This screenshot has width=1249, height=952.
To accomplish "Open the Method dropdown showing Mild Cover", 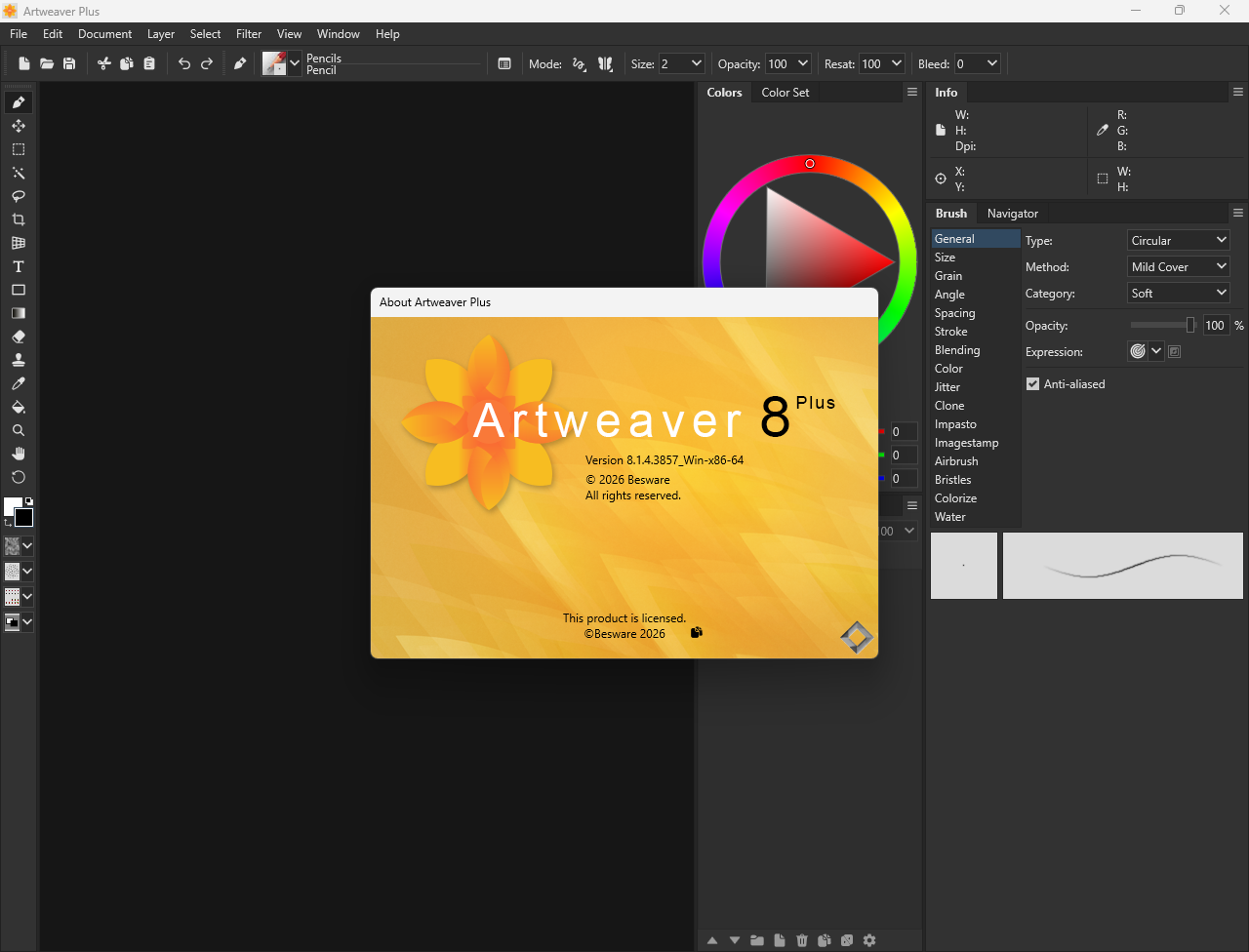I will pyautogui.click(x=1179, y=266).
